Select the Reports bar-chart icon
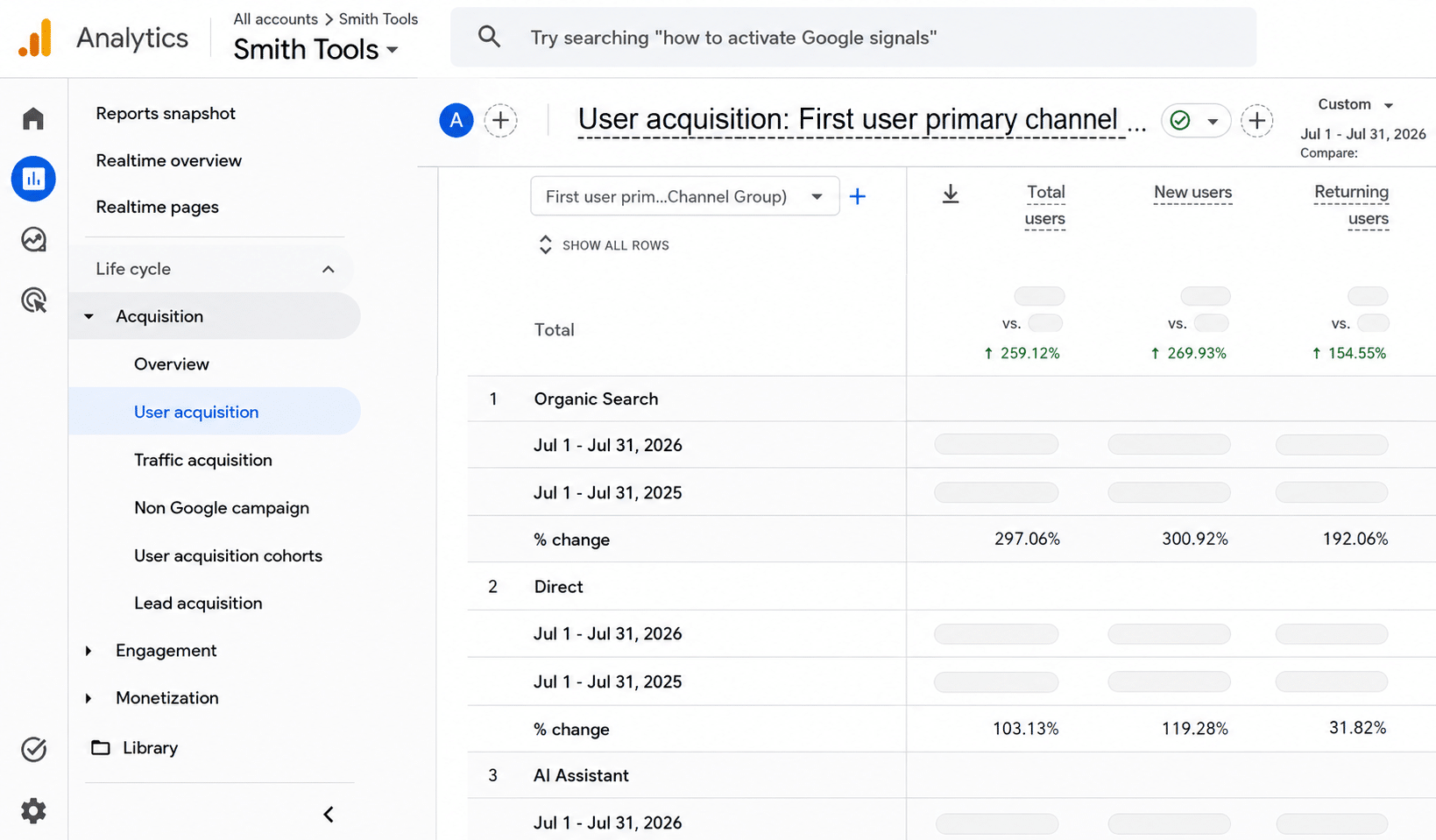This screenshot has height=840, width=1436. (x=33, y=179)
